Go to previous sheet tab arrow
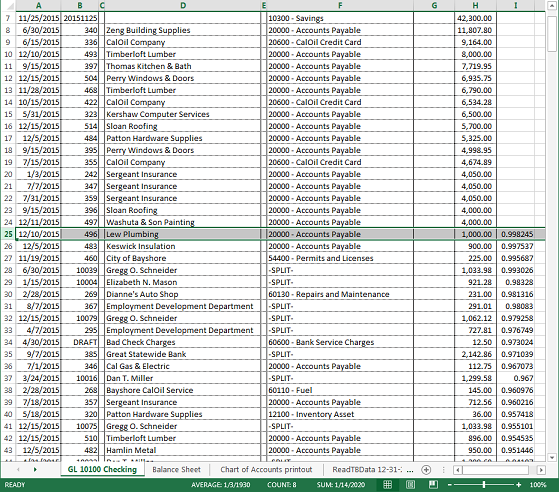 click(18, 470)
